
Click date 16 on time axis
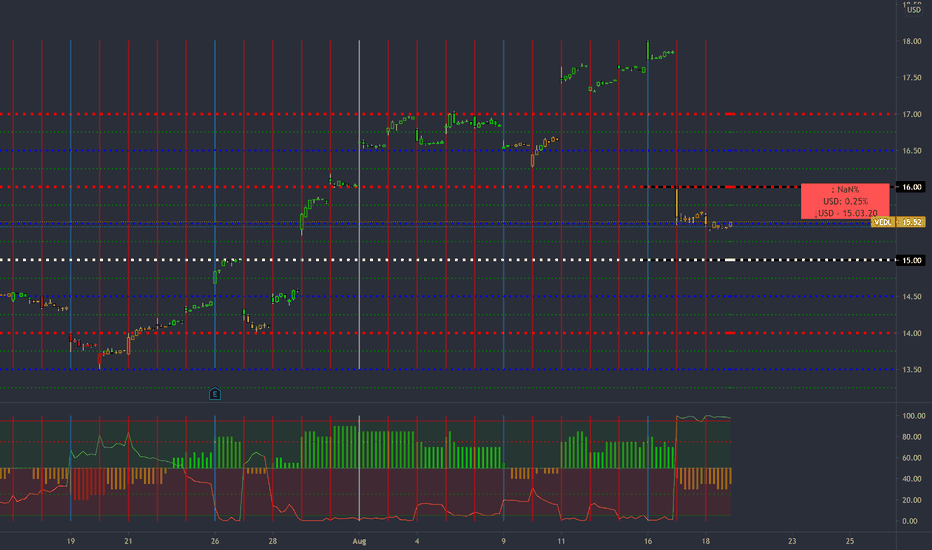coord(648,542)
